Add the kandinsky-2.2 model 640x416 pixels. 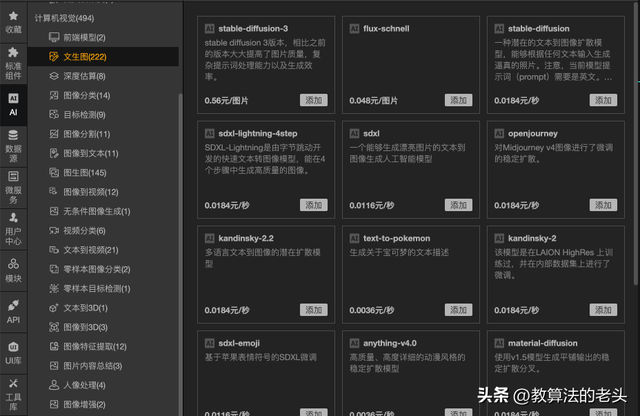click(x=313, y=310)
